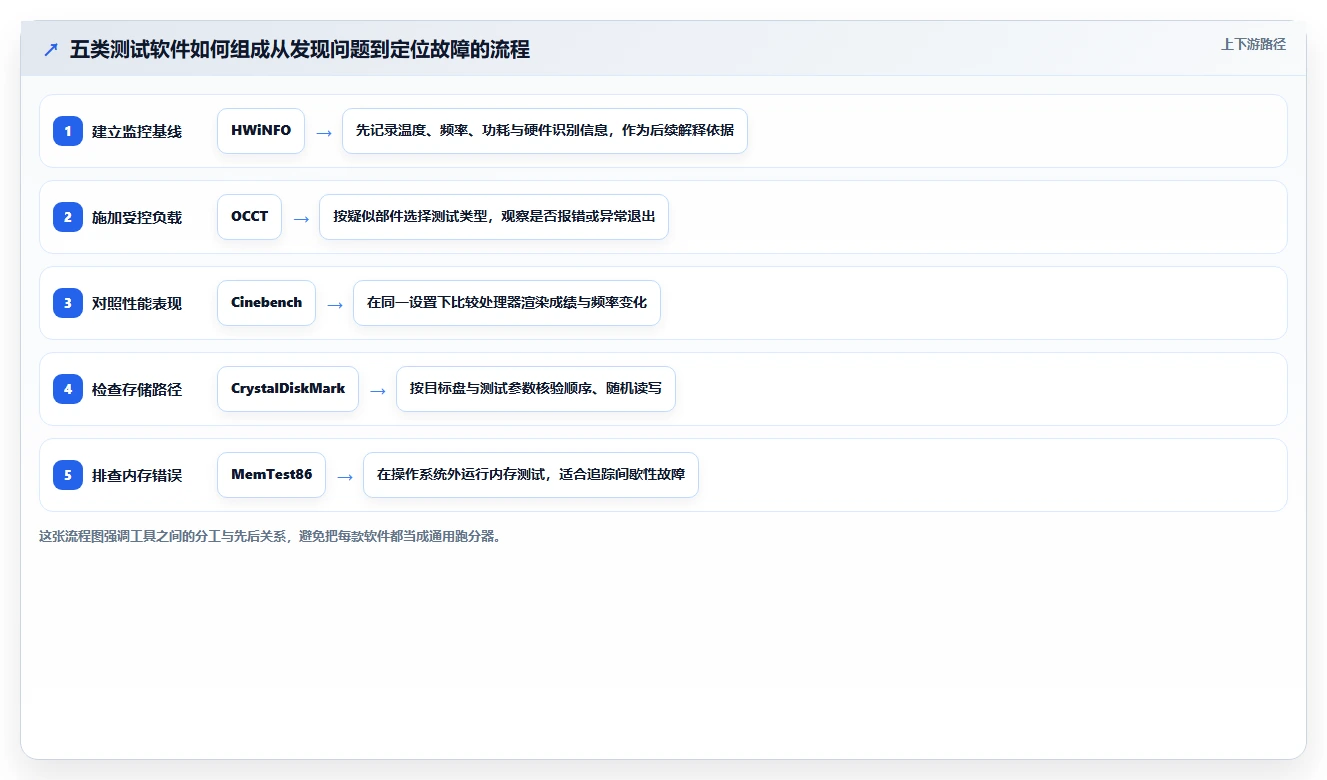1327x780 pixels.
Task: Click the footnote starting 这张流程图强调工具之间的分工
Action: tap(270, 536)
